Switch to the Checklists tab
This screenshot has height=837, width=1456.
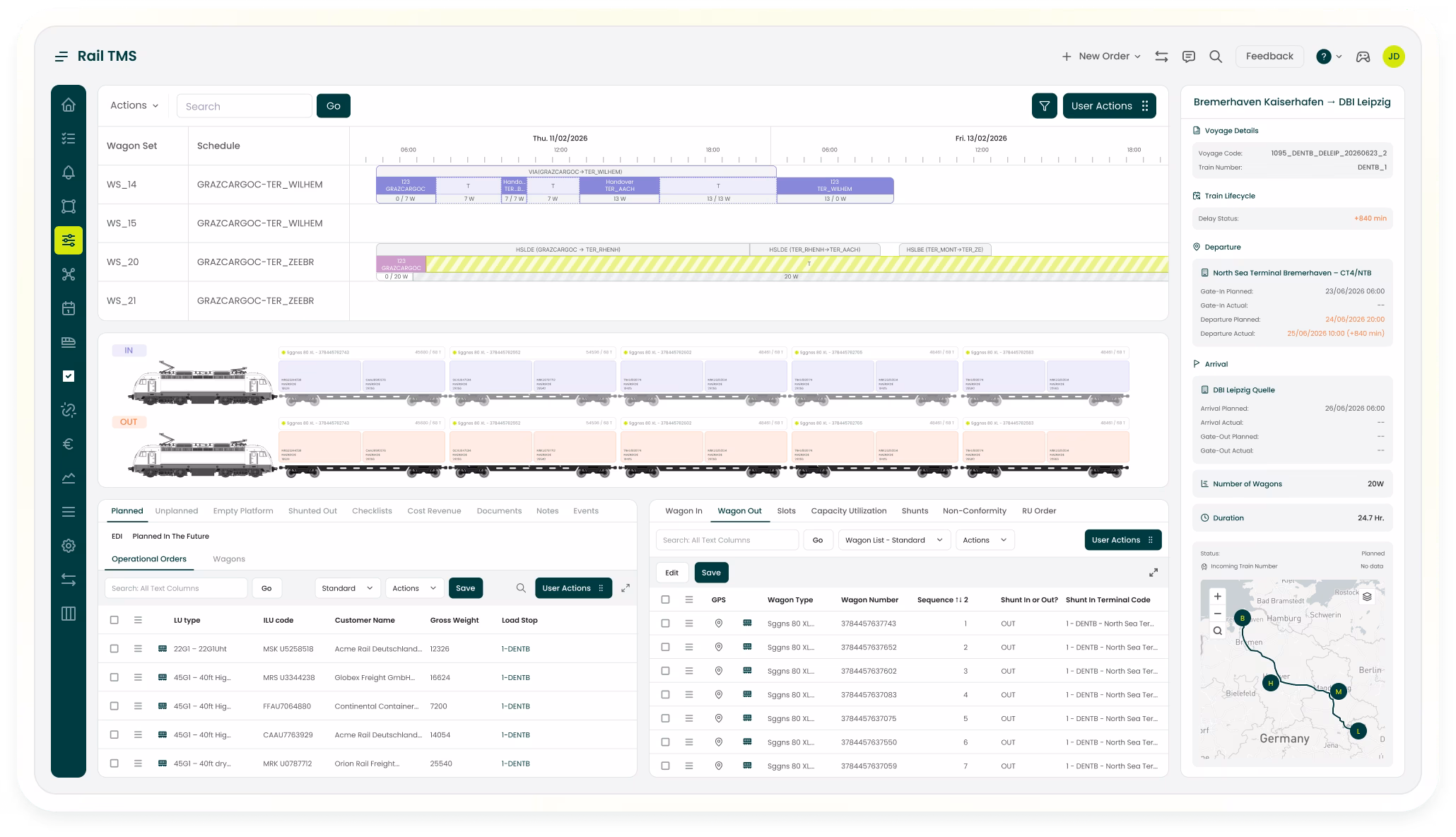372,511
